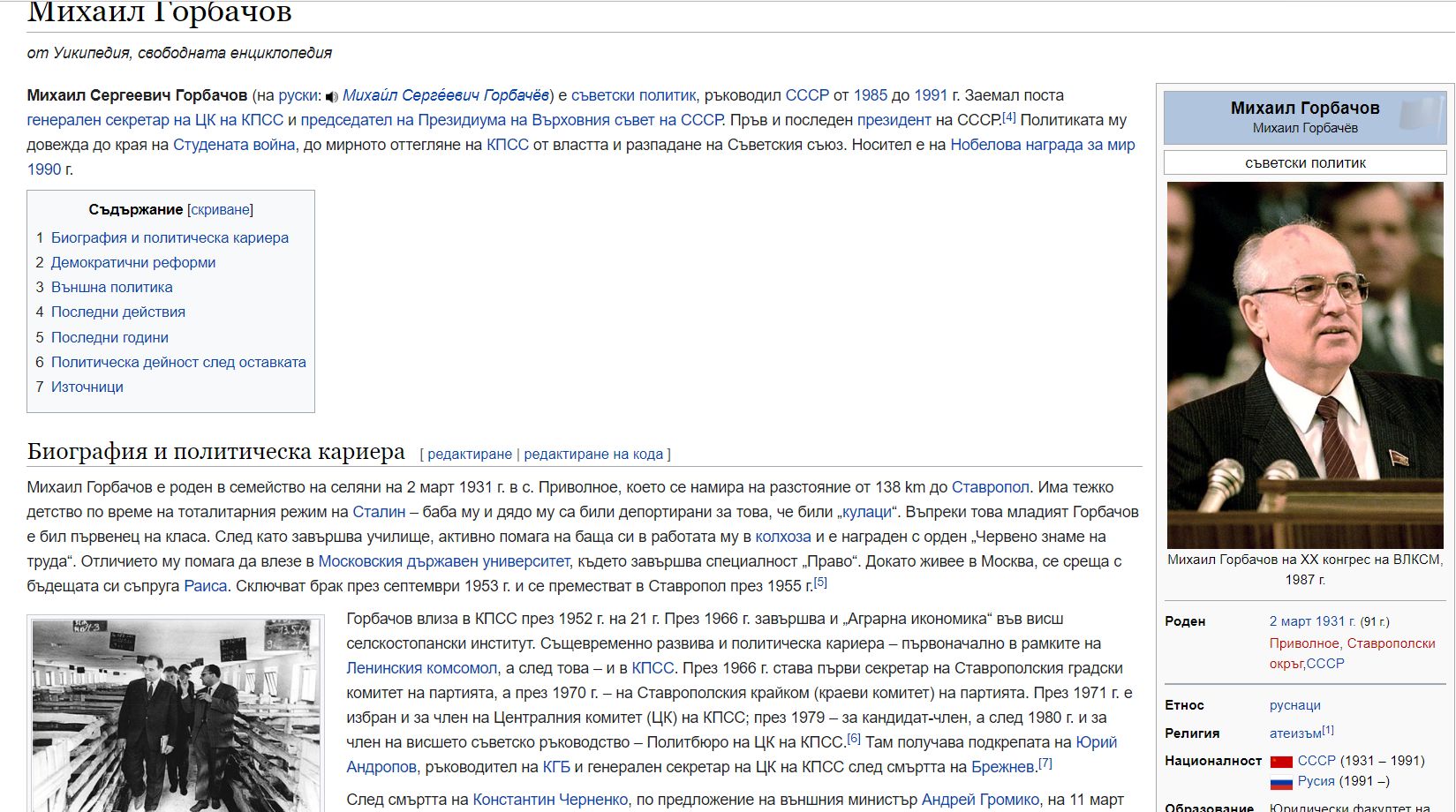Click the Russia flag icon in infobox
Viewport: 1456px width, 812px height.
1280,782
